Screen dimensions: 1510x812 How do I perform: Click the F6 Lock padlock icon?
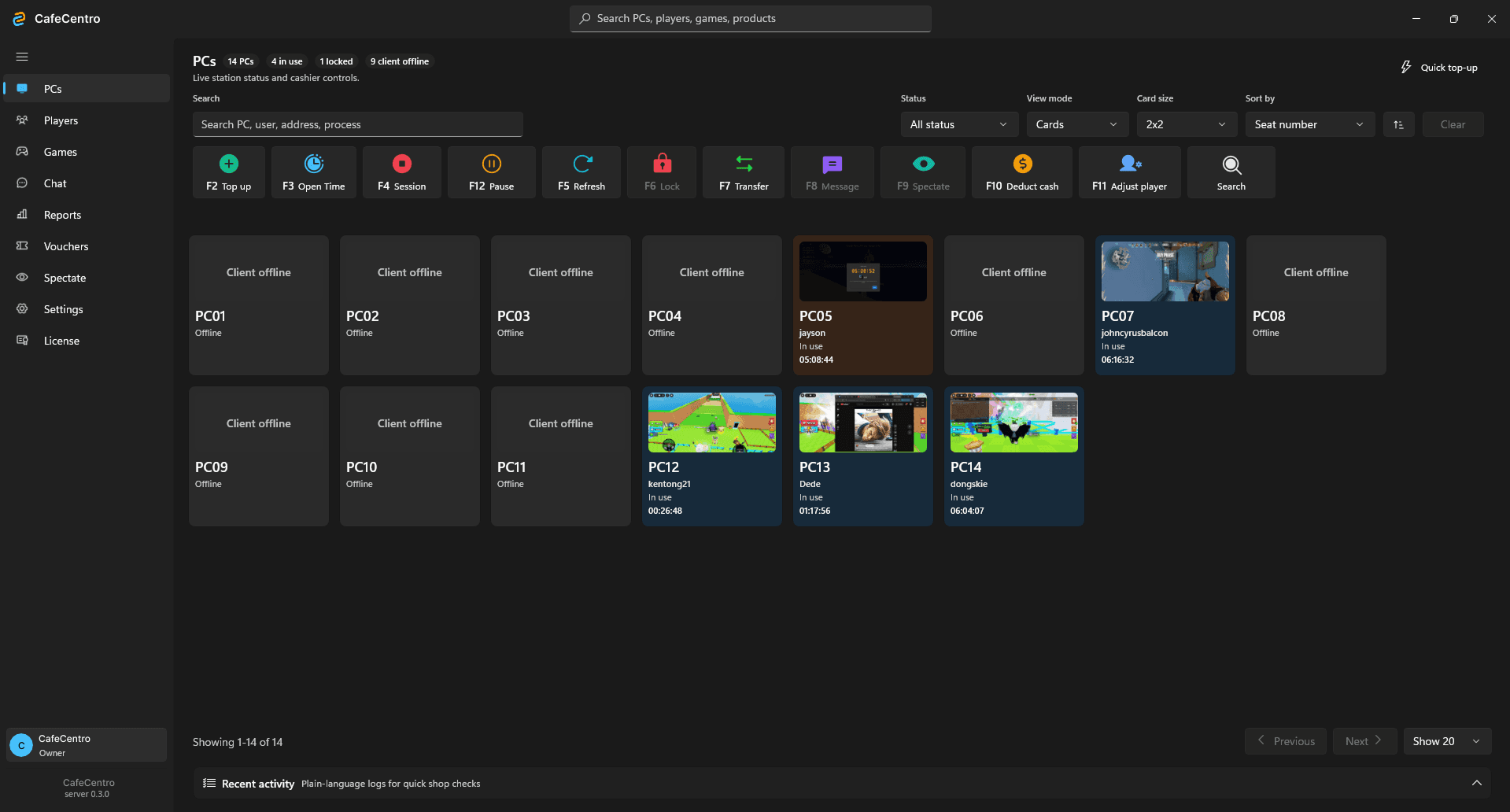[663, 164]
